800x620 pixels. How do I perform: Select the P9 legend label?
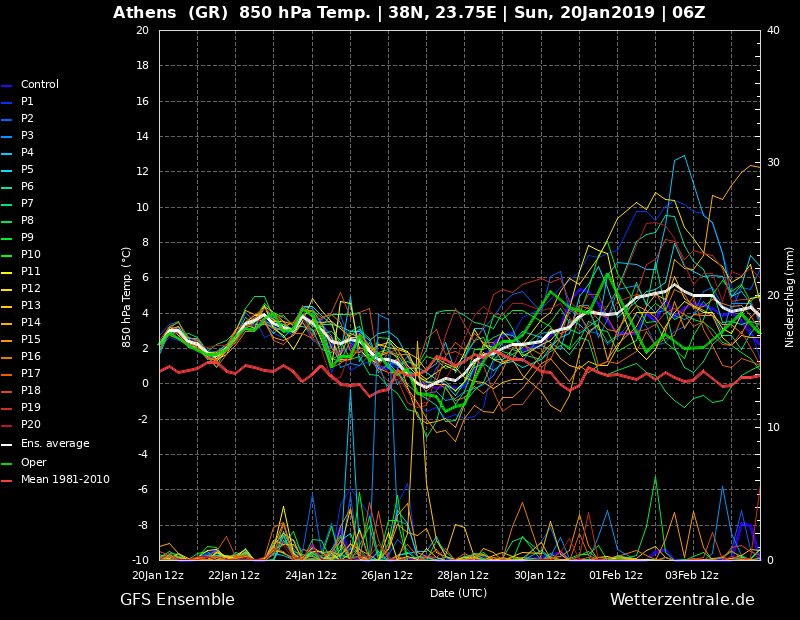click(x=27, y=237)
